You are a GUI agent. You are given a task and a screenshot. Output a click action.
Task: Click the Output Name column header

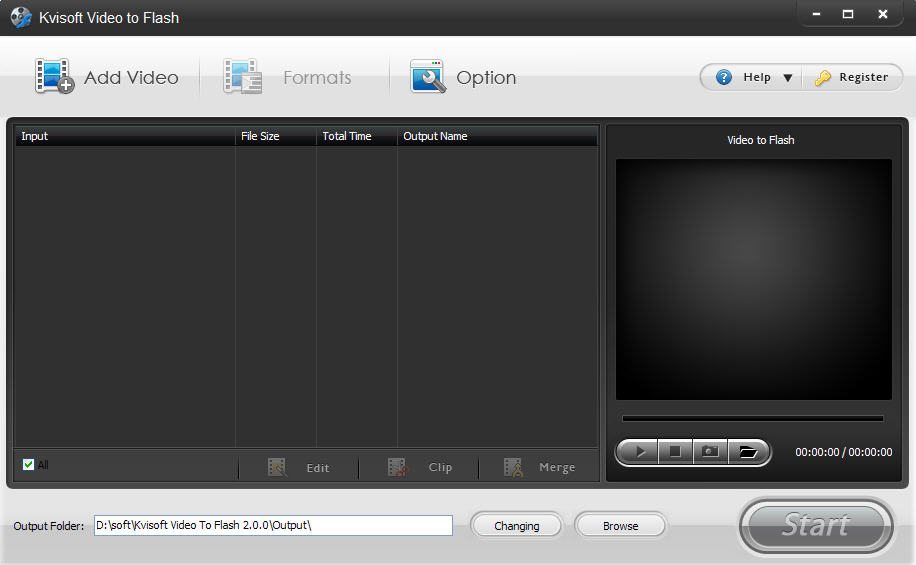[498, 136]
